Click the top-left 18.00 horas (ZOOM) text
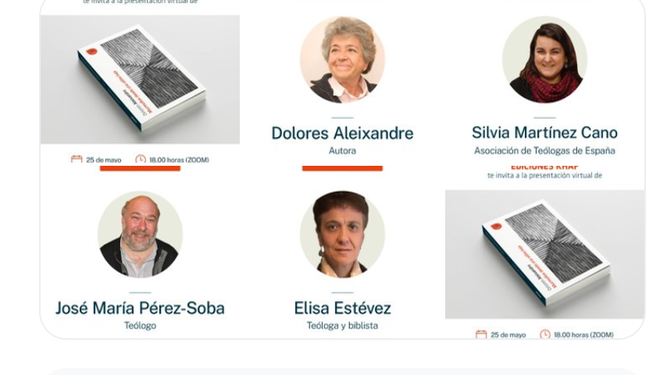 click(x=179, y=160)
